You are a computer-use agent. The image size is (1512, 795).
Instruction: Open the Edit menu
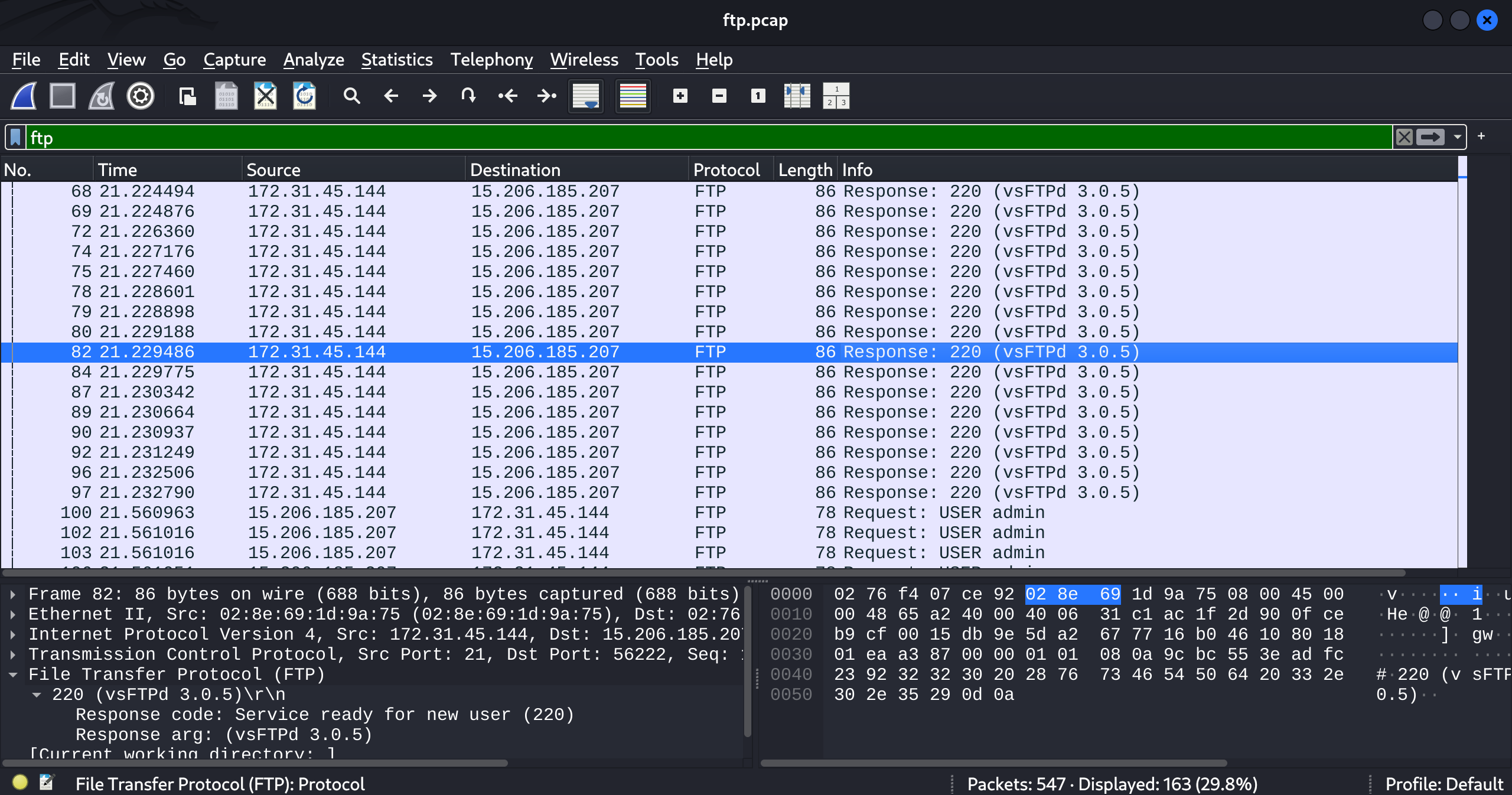click(74, 60)
